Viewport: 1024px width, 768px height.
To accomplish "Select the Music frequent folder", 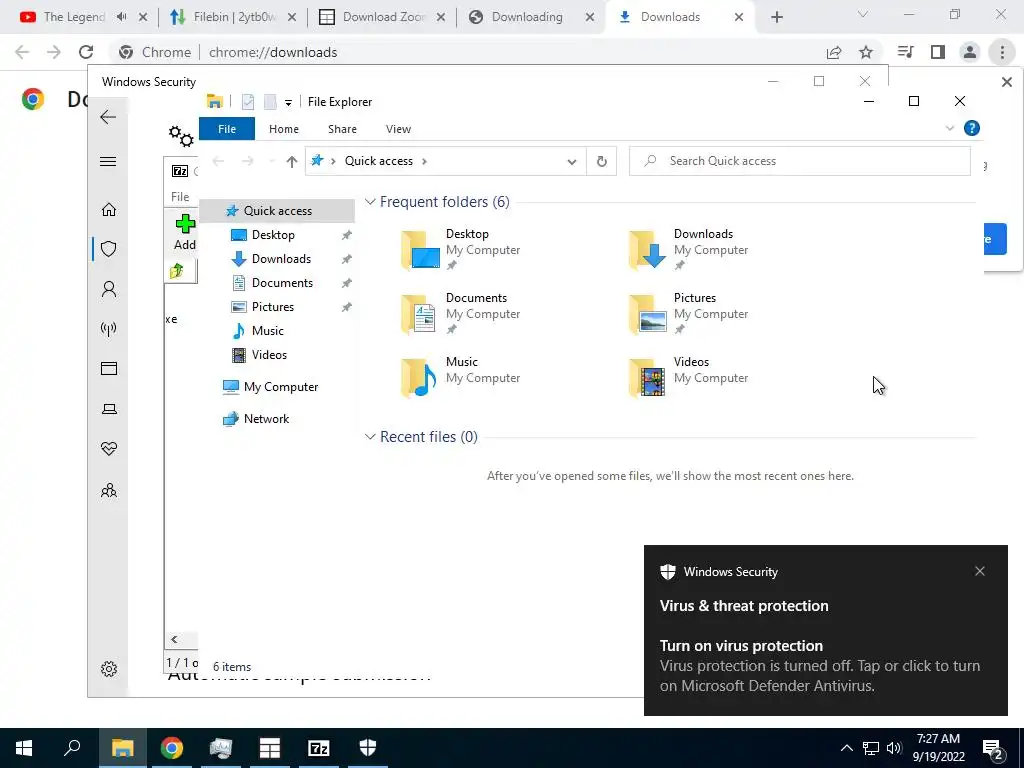I will point(461,377).
